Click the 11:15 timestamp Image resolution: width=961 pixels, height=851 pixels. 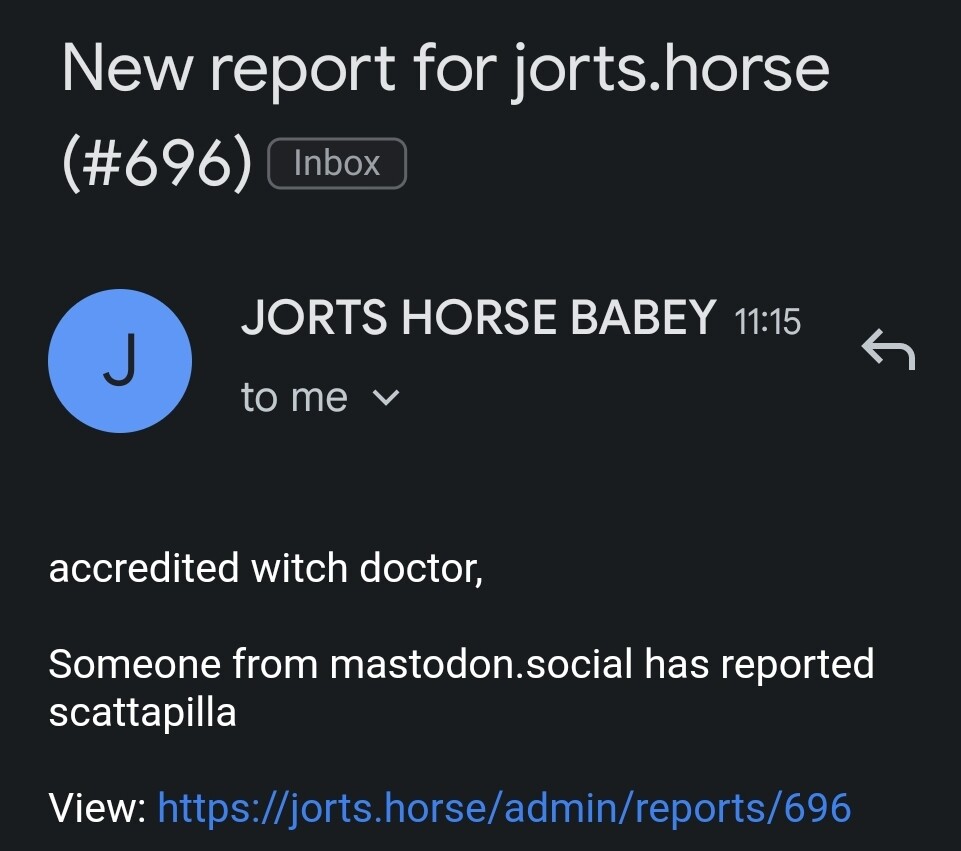[767, 322]
